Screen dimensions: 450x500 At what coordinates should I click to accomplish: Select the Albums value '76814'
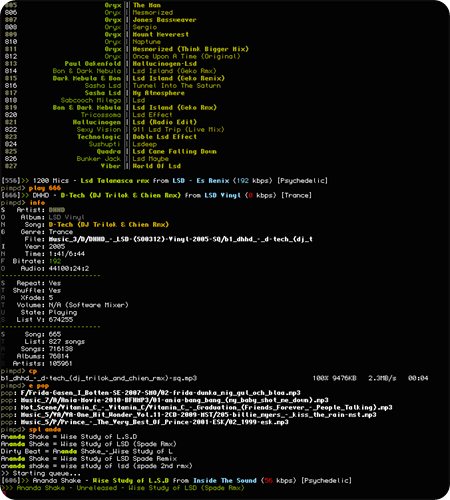59,357
